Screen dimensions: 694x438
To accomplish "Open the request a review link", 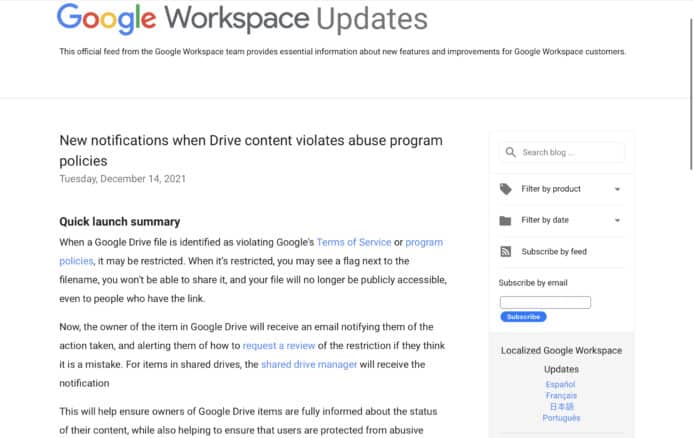I will 279,346.
